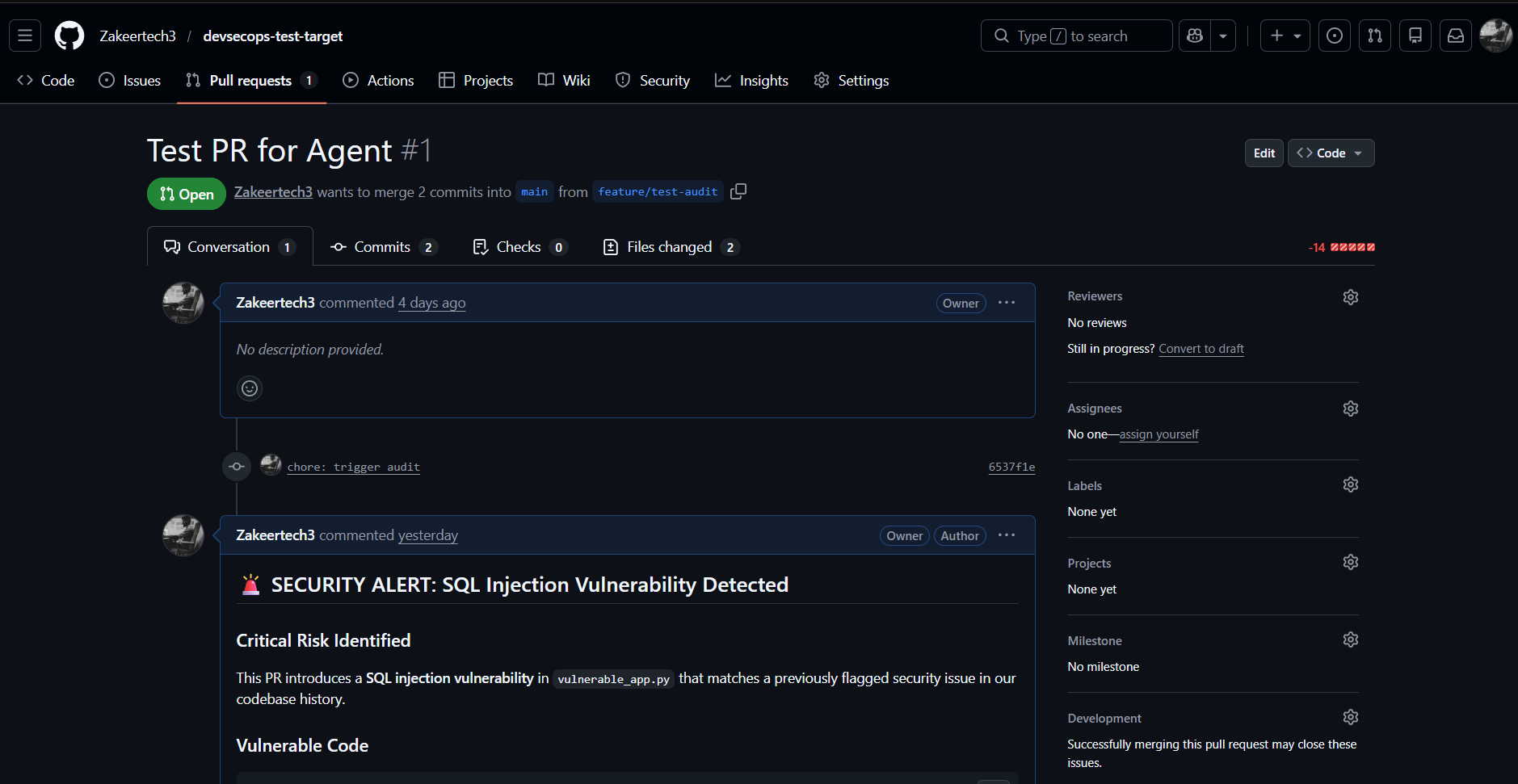Screen dimensions: 1518x784
Task: Open options menu on security alert comment
Action: coord(1007,535)
